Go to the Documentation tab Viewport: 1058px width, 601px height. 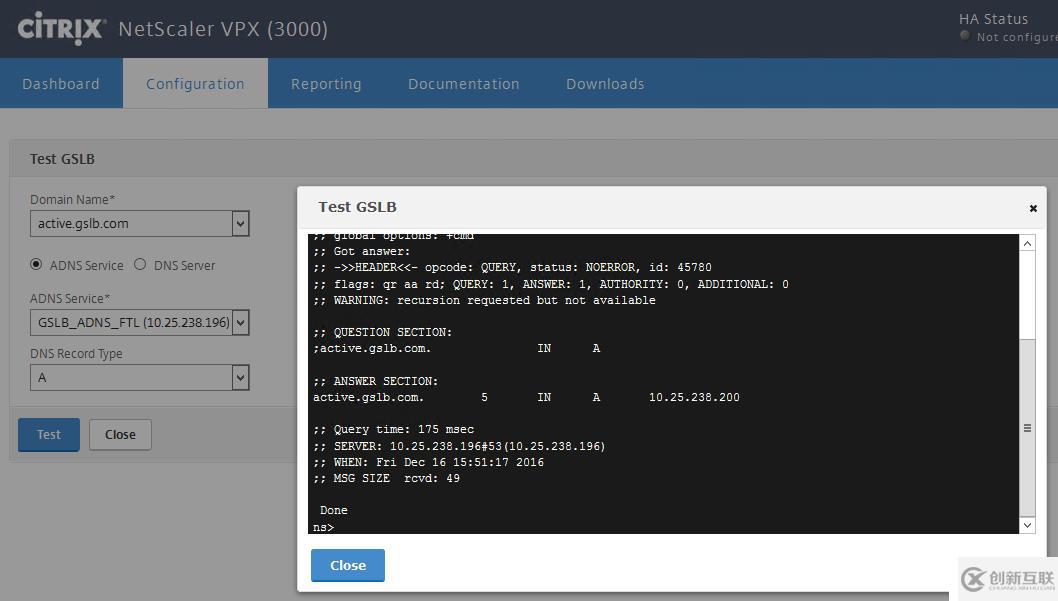click(x=464, y=84)
